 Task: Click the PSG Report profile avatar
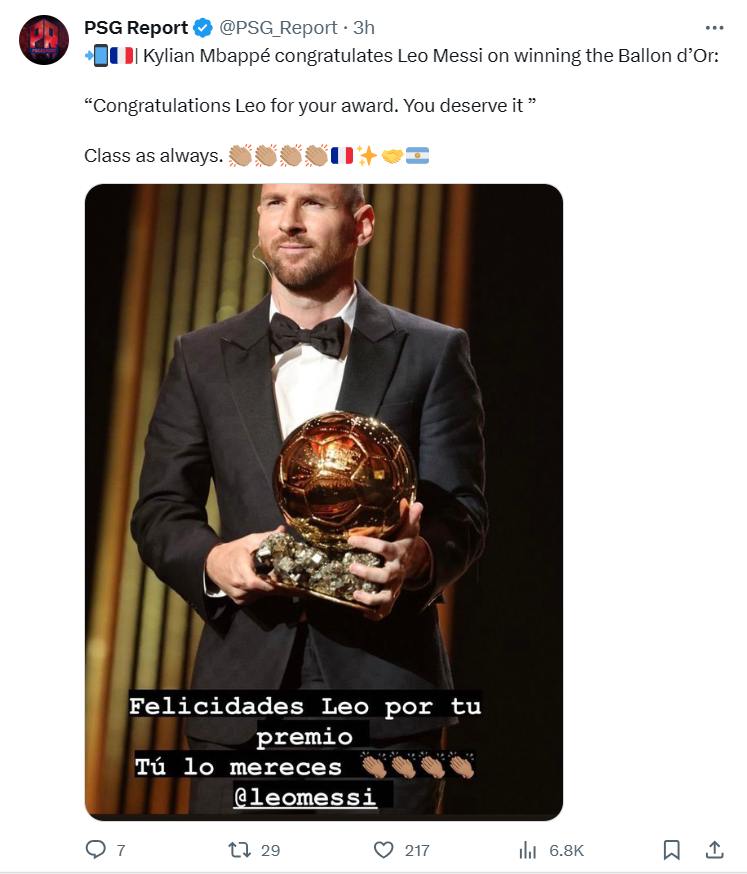coord(44,40)
